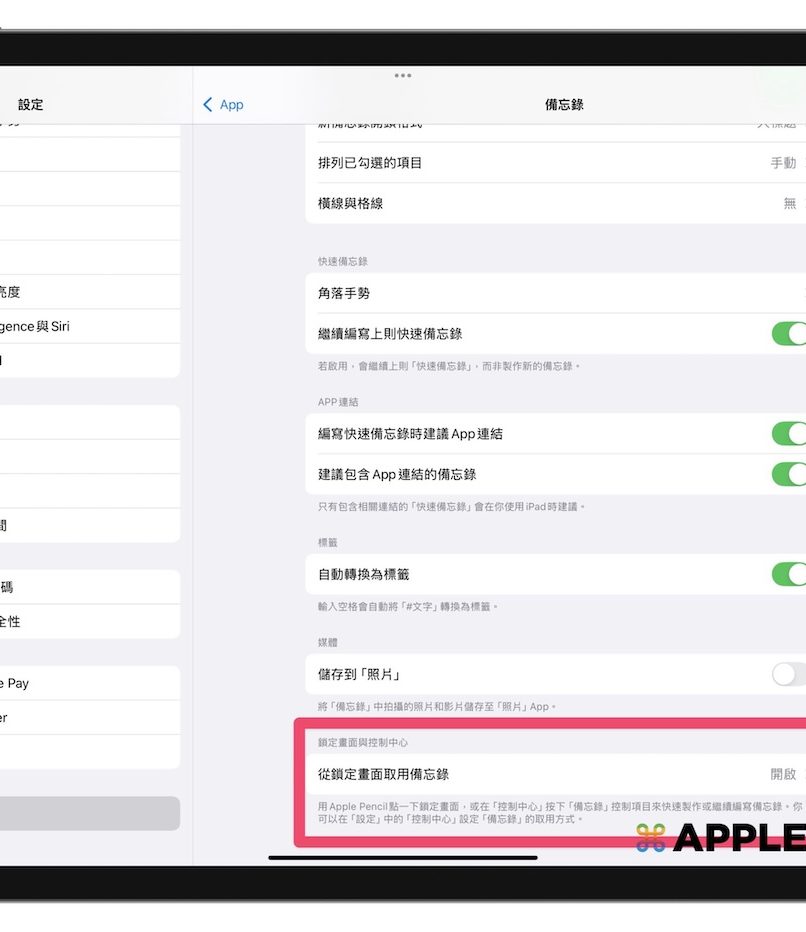Screen dimensions: 806x932
Task: Tap the home indicator bar at bottom
Action: pyautogui.click(x=403, y=857)
